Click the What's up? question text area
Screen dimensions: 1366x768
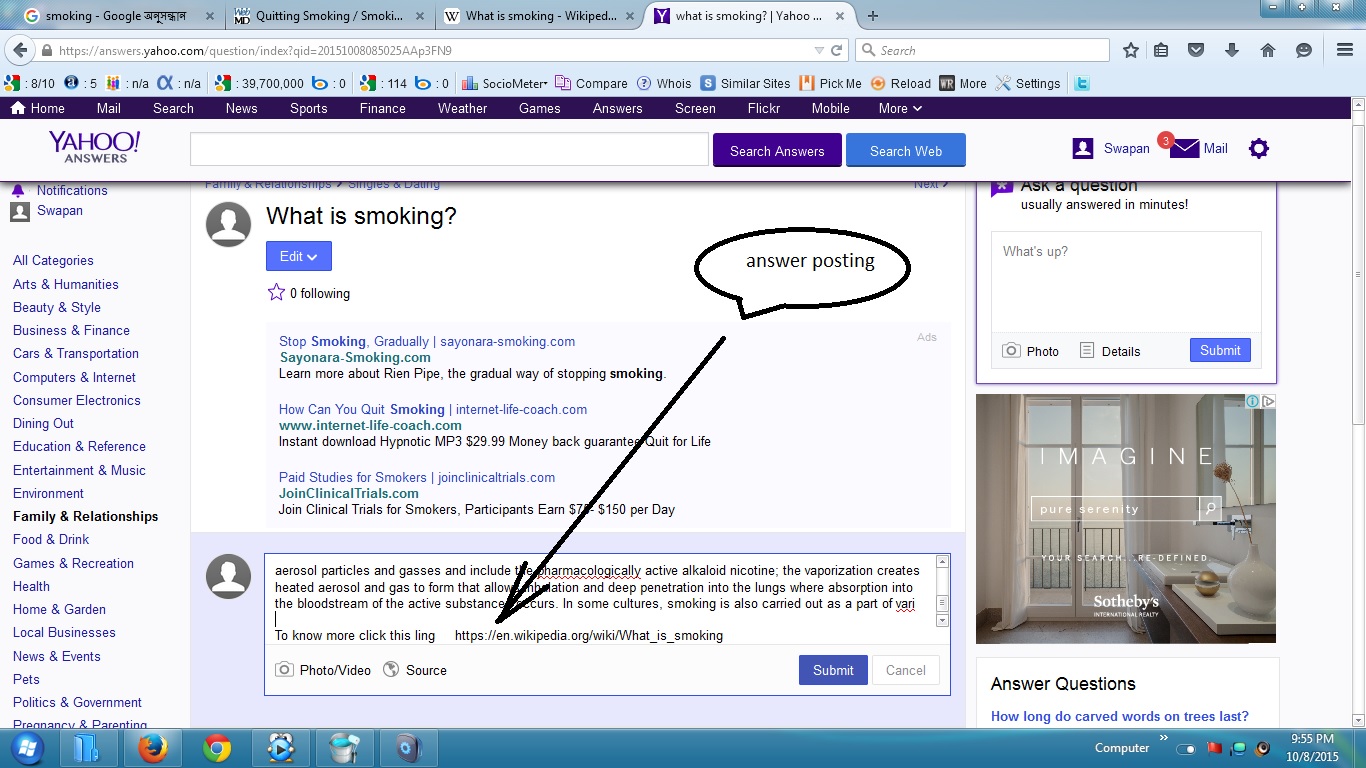tap(1126, 284)
